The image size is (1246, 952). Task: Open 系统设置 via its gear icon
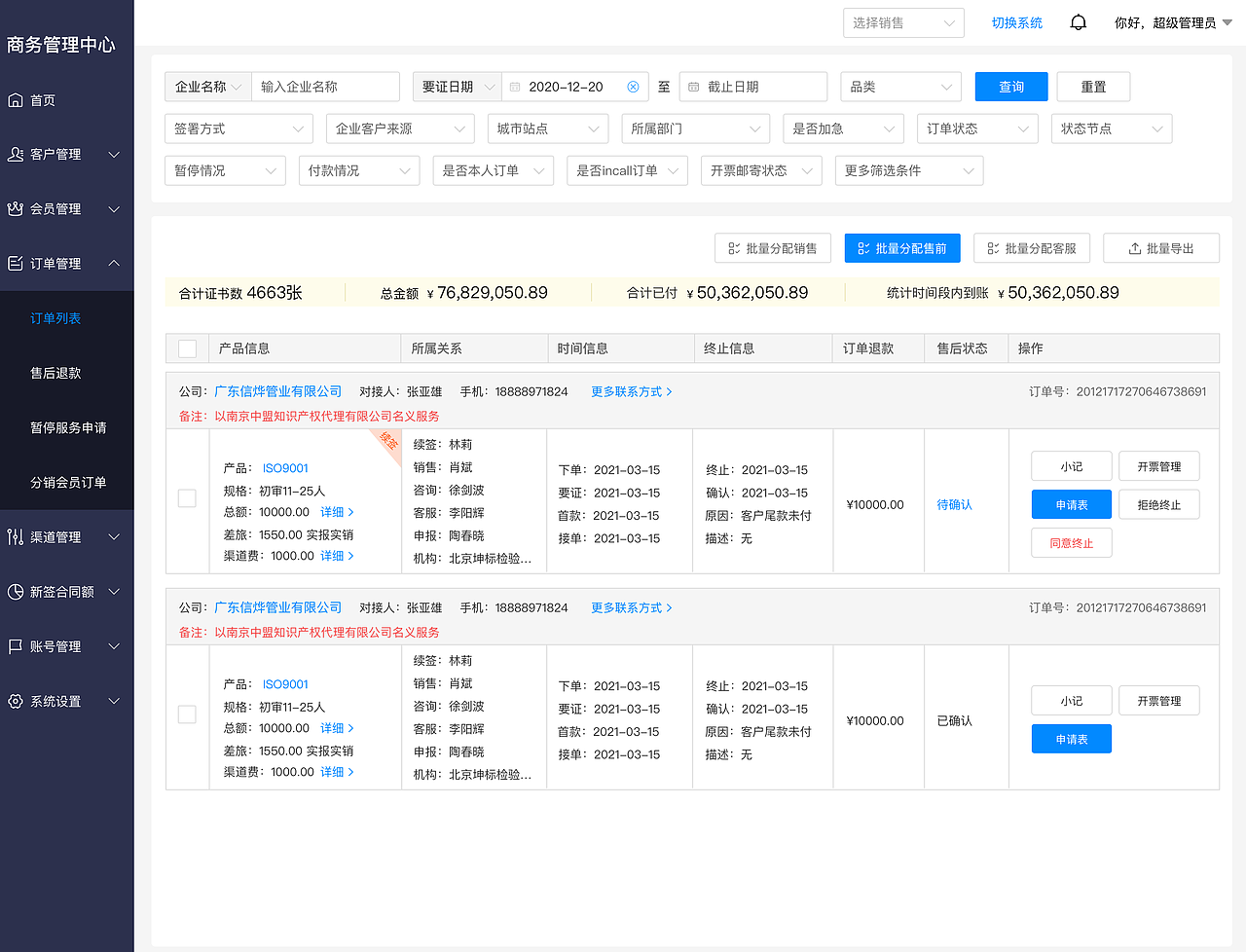pyautogui.click(x=14, y=701)
